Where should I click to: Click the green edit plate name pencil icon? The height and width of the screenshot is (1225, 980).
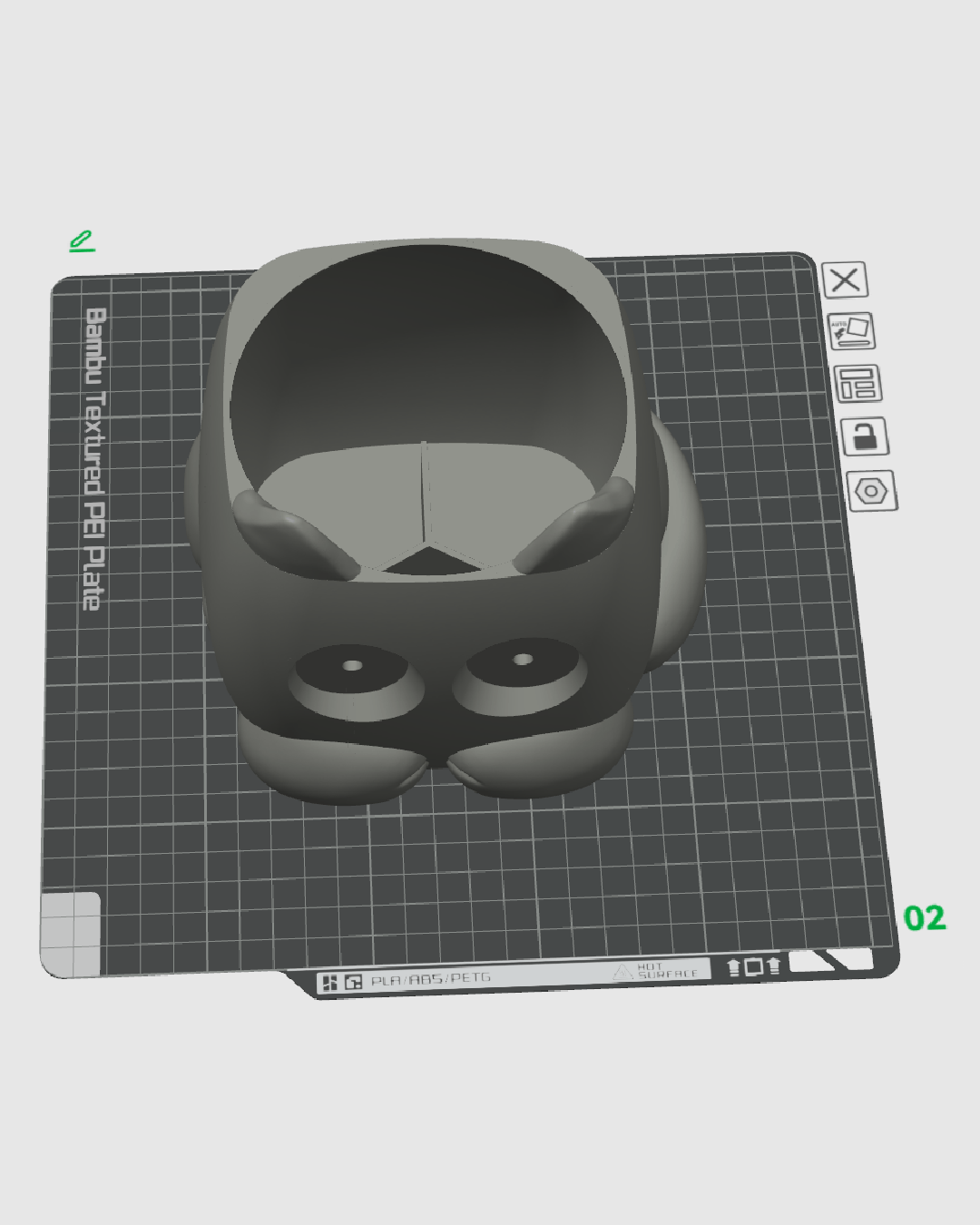82,241
